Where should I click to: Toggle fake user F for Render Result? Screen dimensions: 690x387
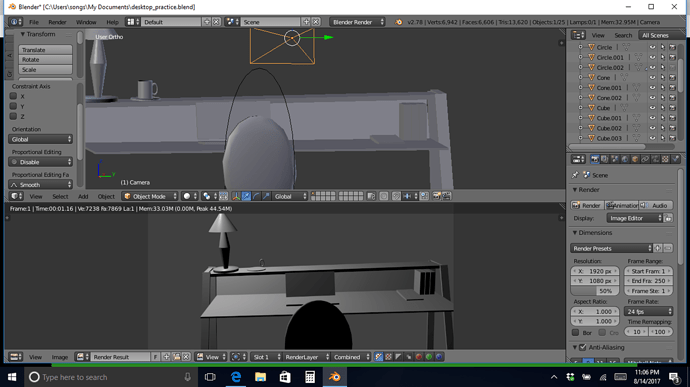coord(156,357)
